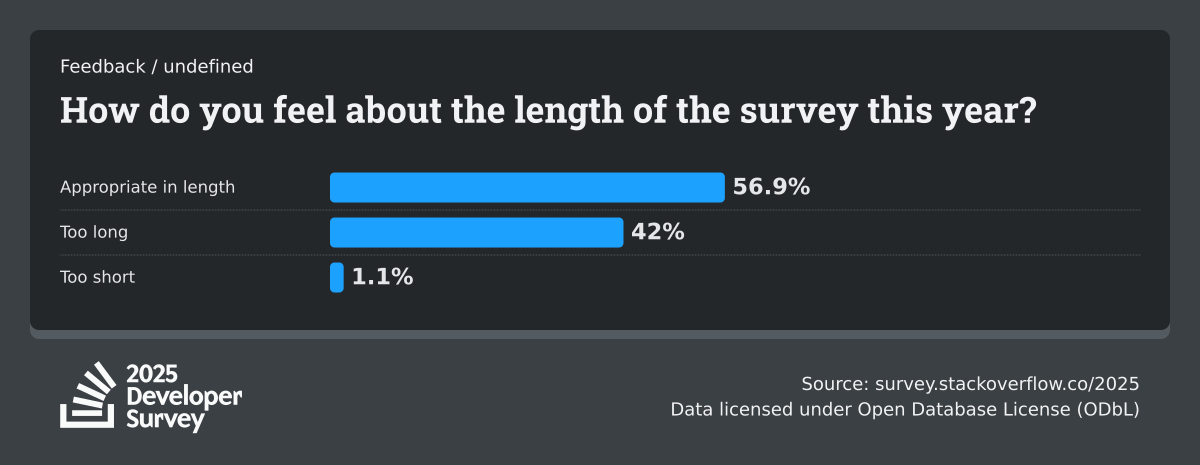Select the small blue Too short bar

(x=337, y=277)
